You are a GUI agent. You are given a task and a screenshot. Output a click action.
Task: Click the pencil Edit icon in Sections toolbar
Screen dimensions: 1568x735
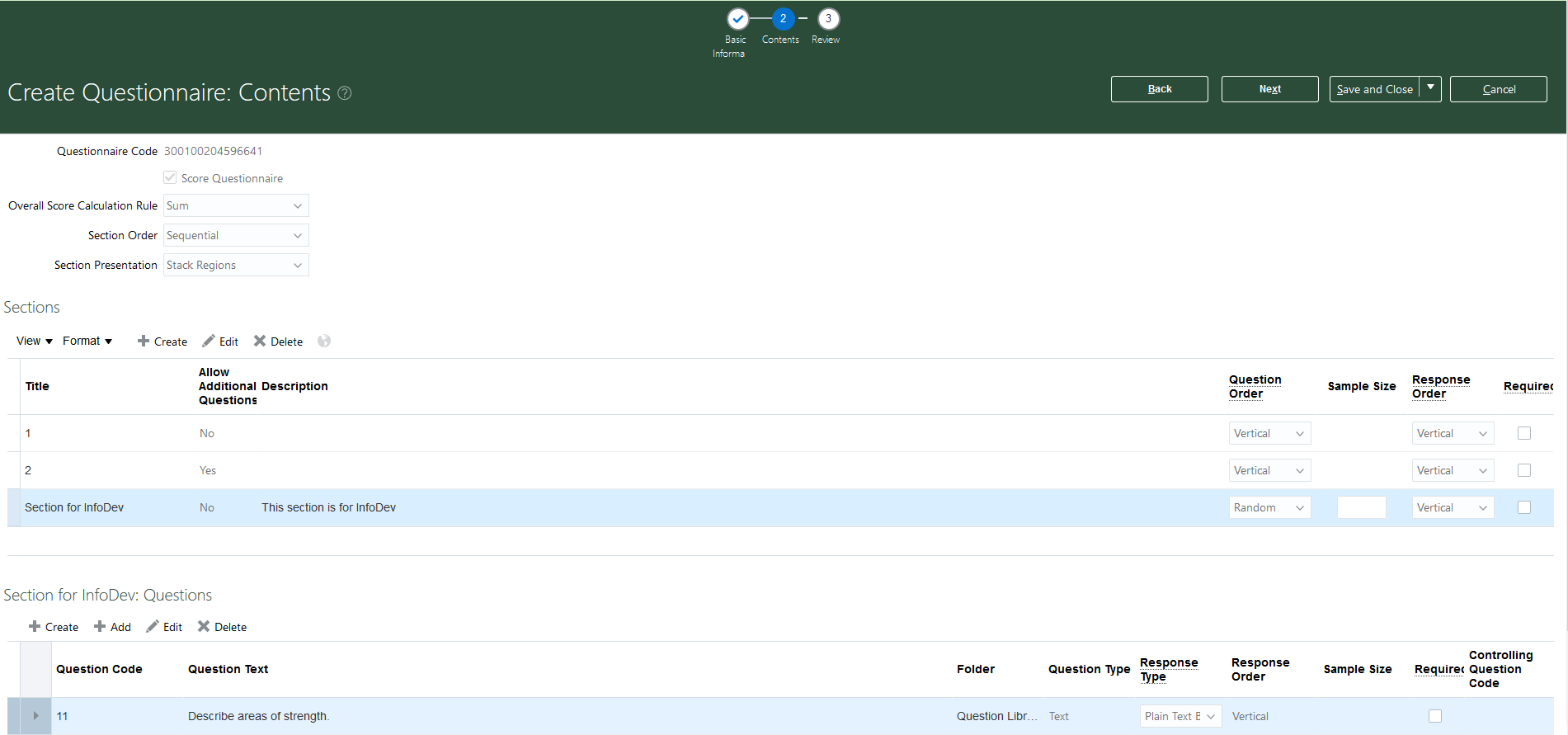[209, 341]
